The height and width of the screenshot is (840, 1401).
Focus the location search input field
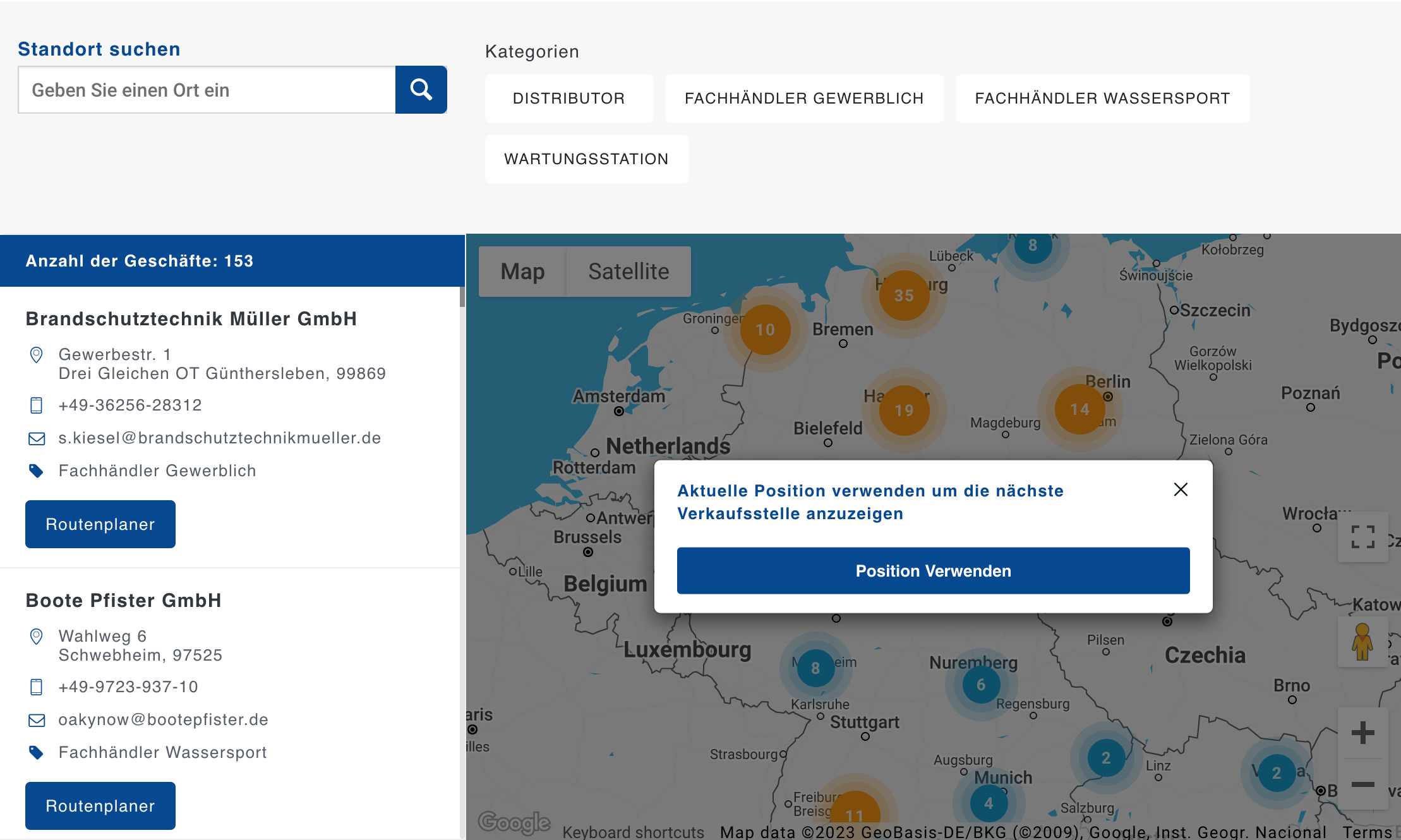(x=207, y=90)
